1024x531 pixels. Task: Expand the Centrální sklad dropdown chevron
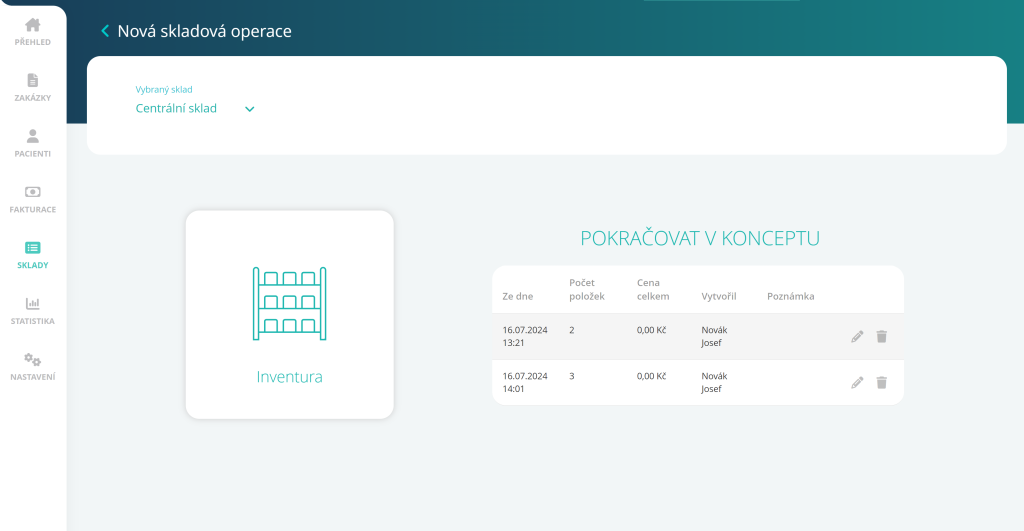click(x=249, y=109)
